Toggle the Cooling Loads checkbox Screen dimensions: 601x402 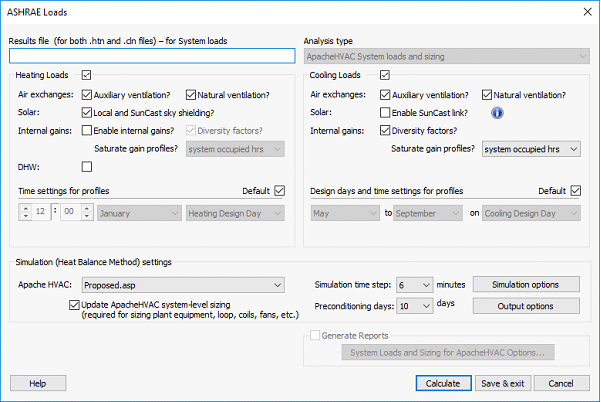[x=386, y=75]
